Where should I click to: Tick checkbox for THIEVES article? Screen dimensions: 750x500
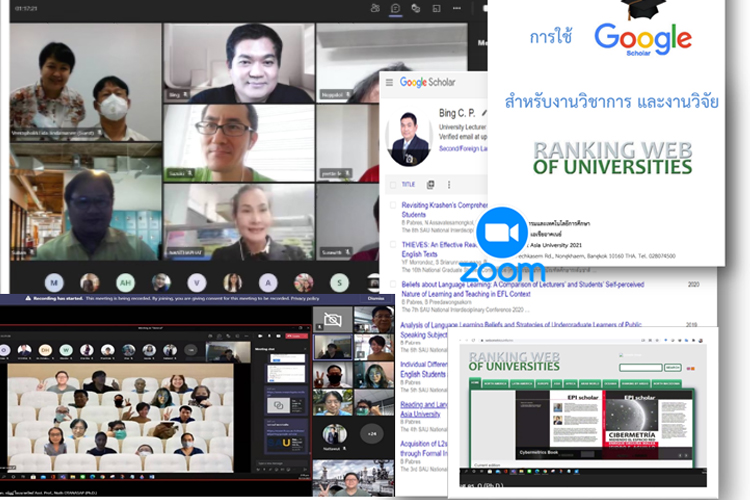pyautogui.click(x=393, y=244)
